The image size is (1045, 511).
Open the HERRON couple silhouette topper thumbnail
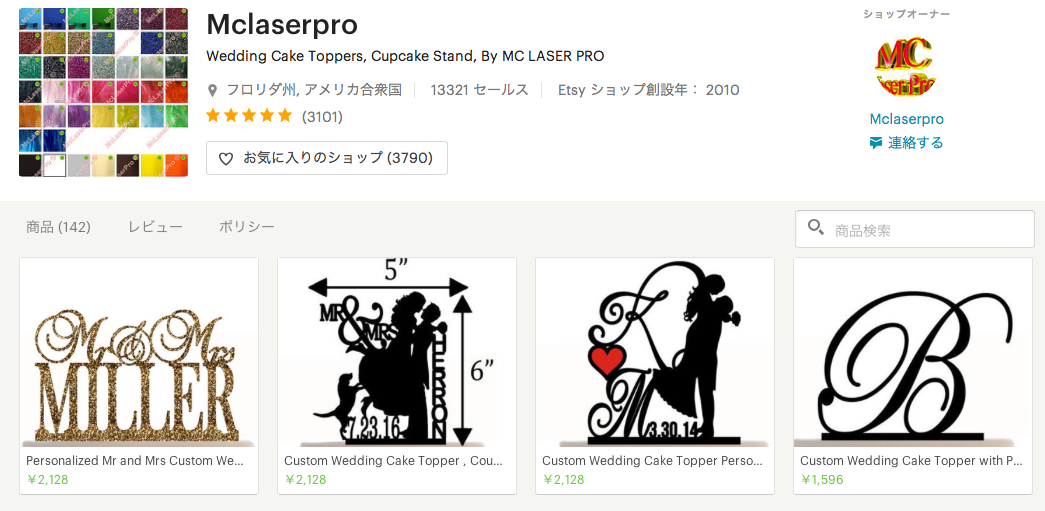point(397,352)
